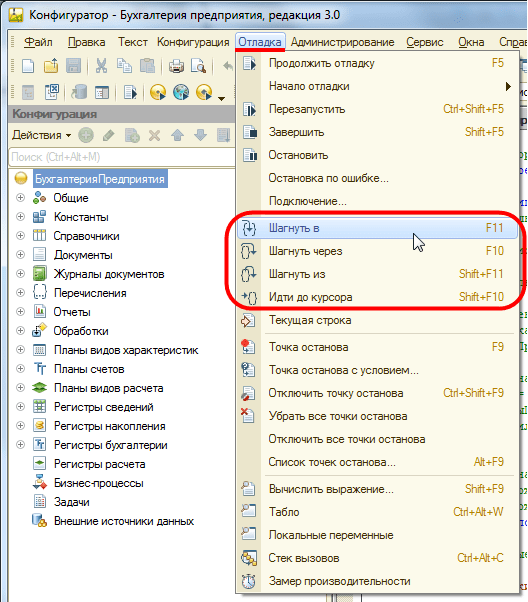Expand the Справочники tree node

[20, 235]
